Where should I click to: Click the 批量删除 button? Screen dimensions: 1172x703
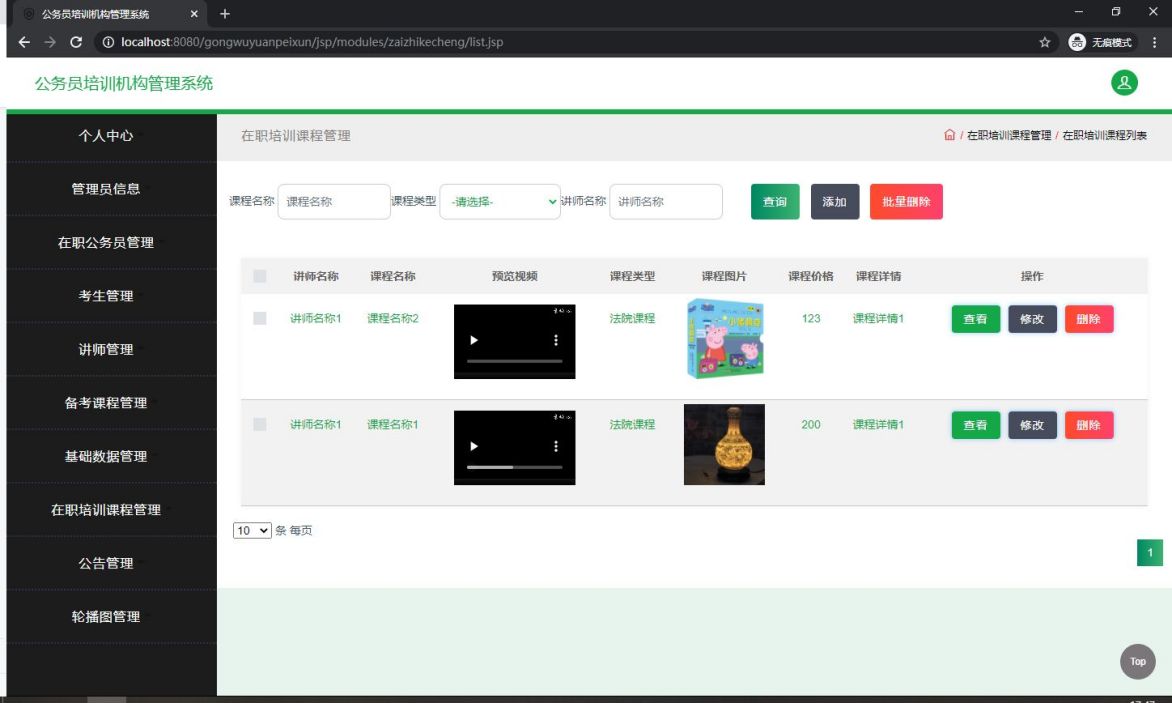coord(906,202)
